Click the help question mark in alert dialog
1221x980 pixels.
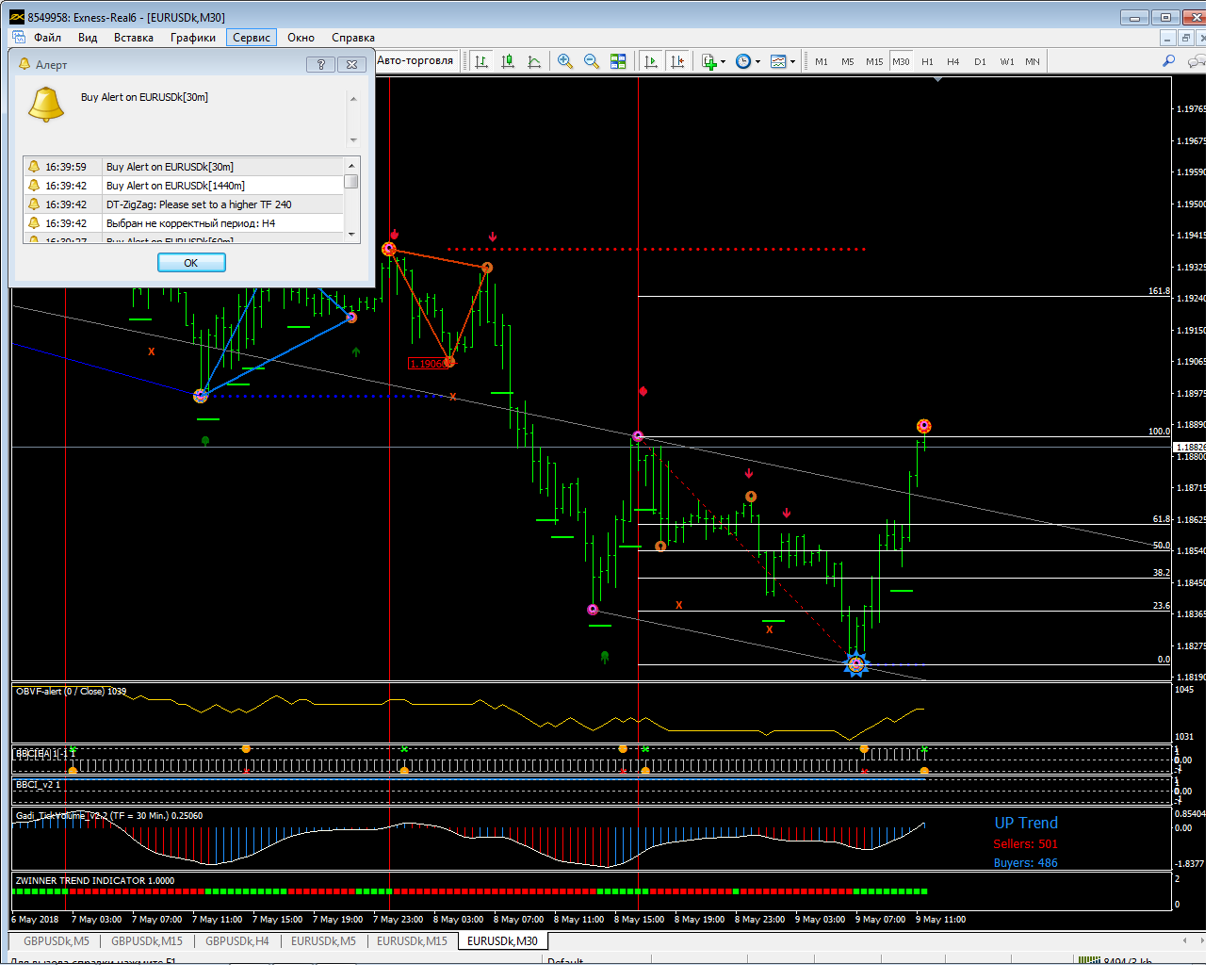(320, 64)
